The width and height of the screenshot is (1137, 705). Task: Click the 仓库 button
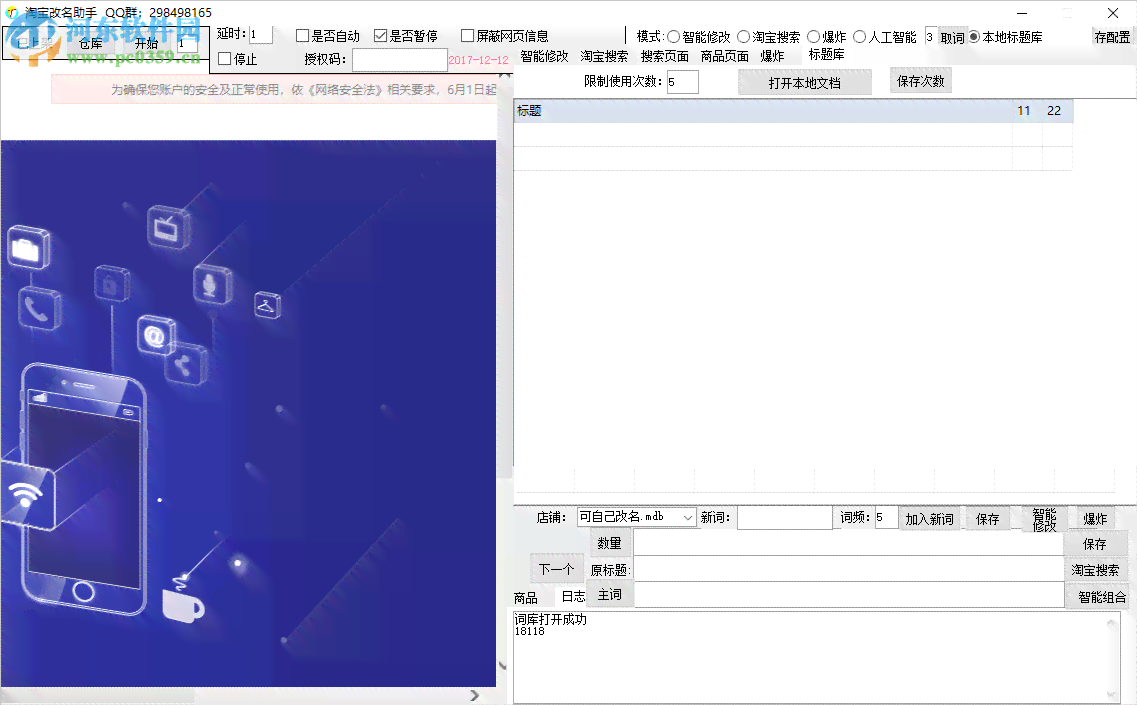[x=91, y=44]
